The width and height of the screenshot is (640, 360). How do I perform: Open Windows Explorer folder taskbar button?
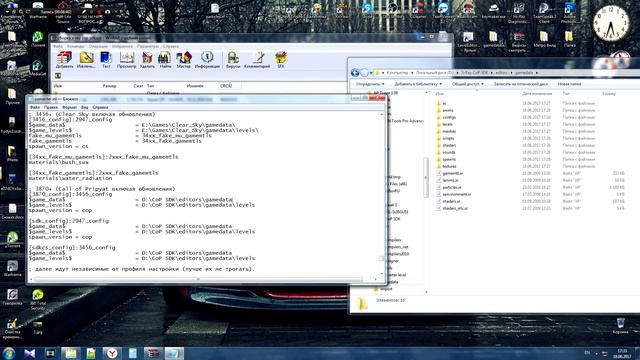click(x=71, y=353)
